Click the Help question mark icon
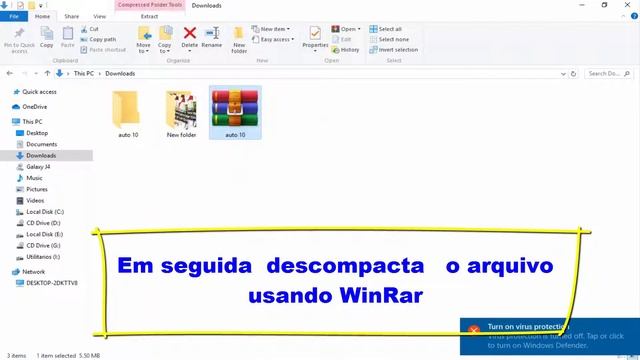640x360 pixels. [x=634, y=16]
